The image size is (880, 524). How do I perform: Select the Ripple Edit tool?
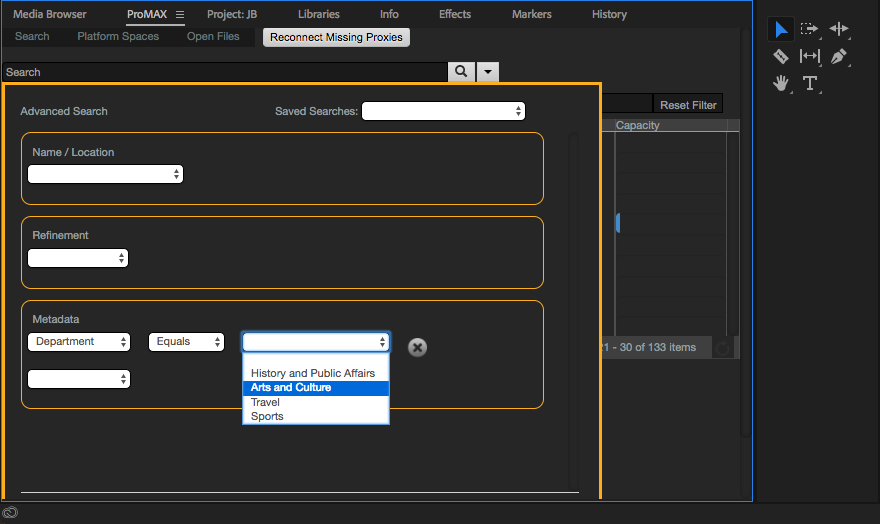838,30
